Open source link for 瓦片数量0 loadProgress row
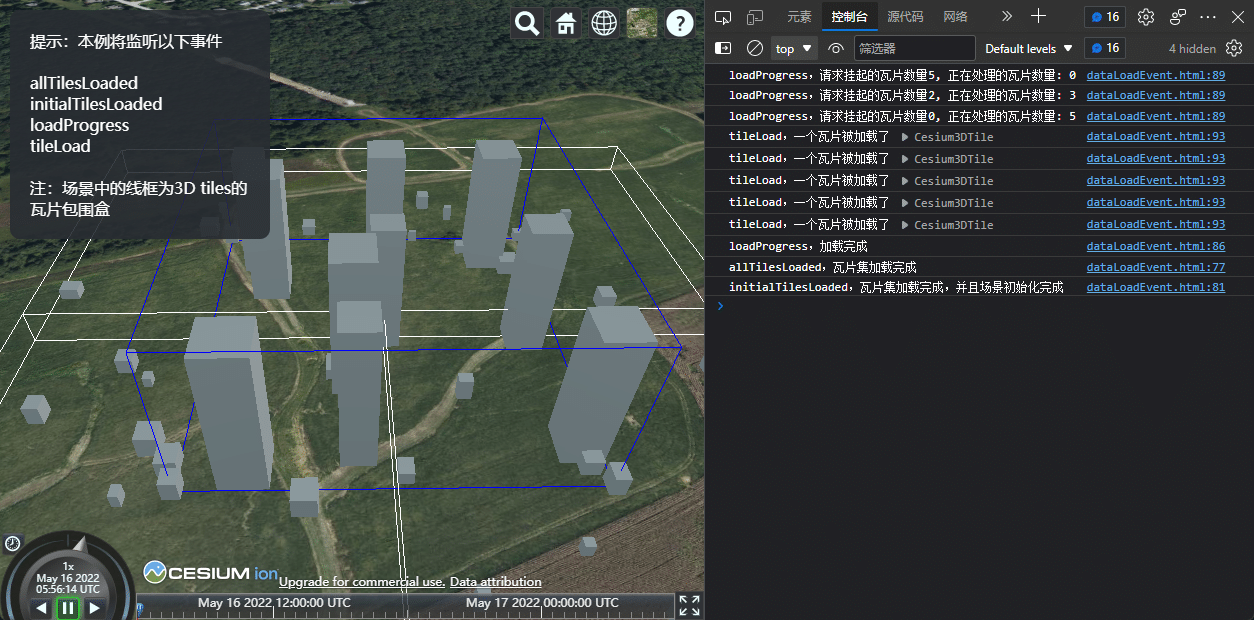 1155,116
